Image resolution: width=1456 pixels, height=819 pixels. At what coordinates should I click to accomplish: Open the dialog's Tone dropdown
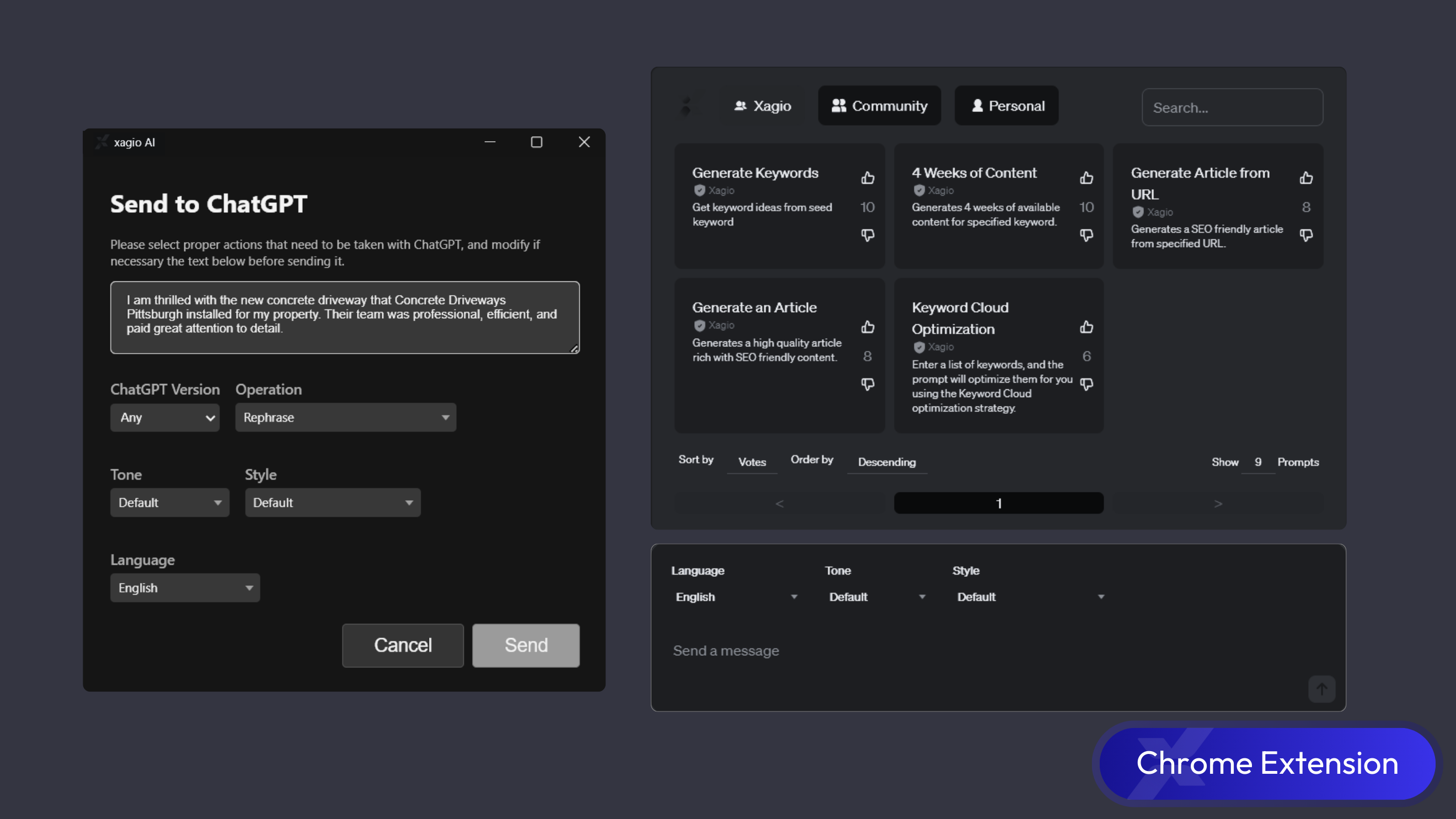(169, 502)
